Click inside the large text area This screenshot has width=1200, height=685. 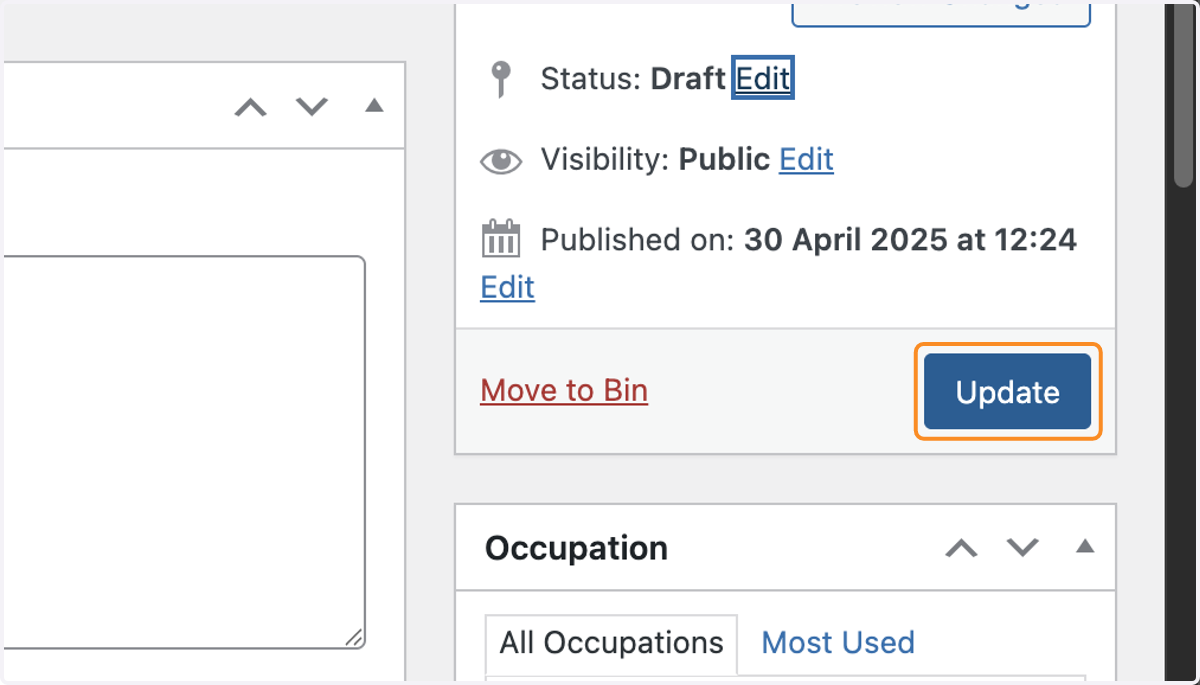182,453
